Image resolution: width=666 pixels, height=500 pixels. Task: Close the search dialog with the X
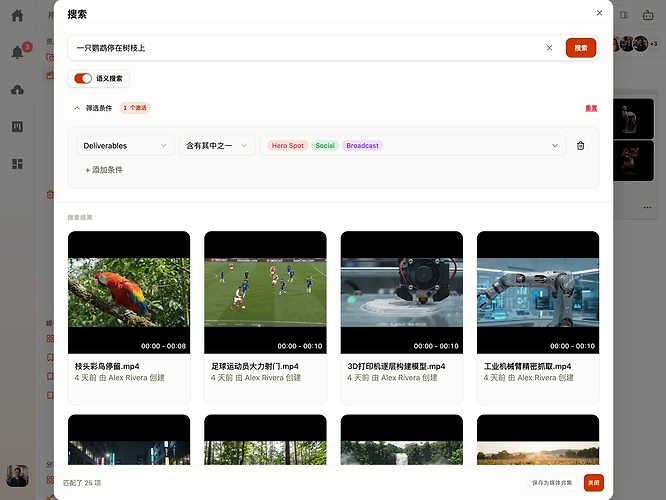[599, 13]
